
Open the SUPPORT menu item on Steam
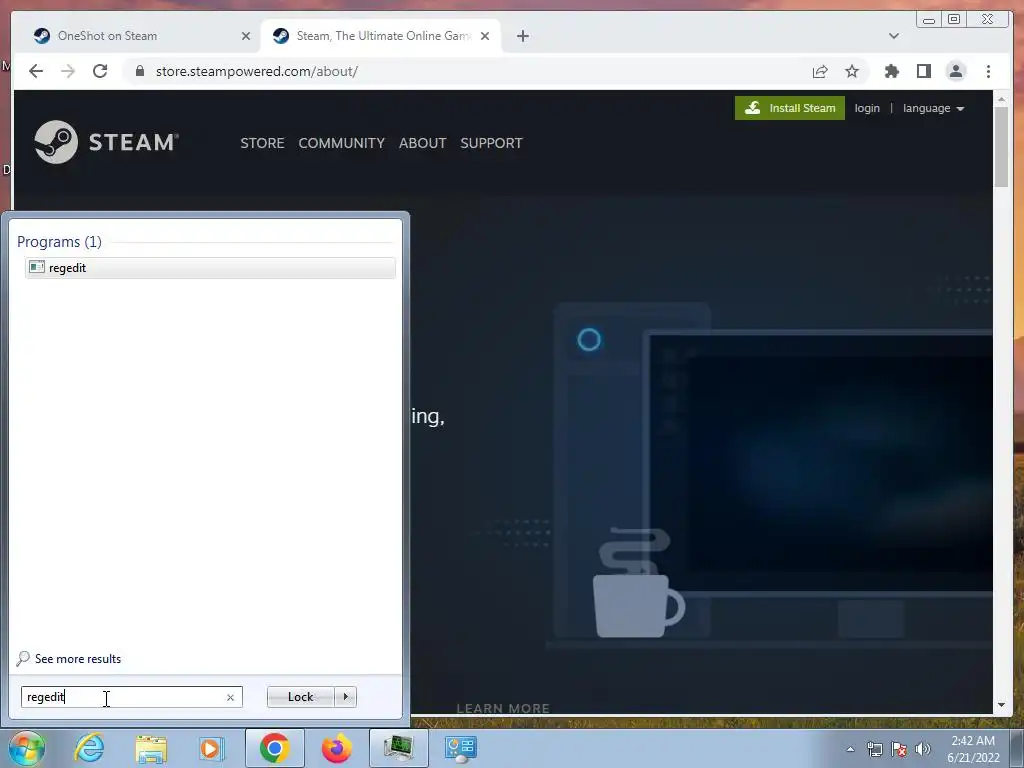491,143
